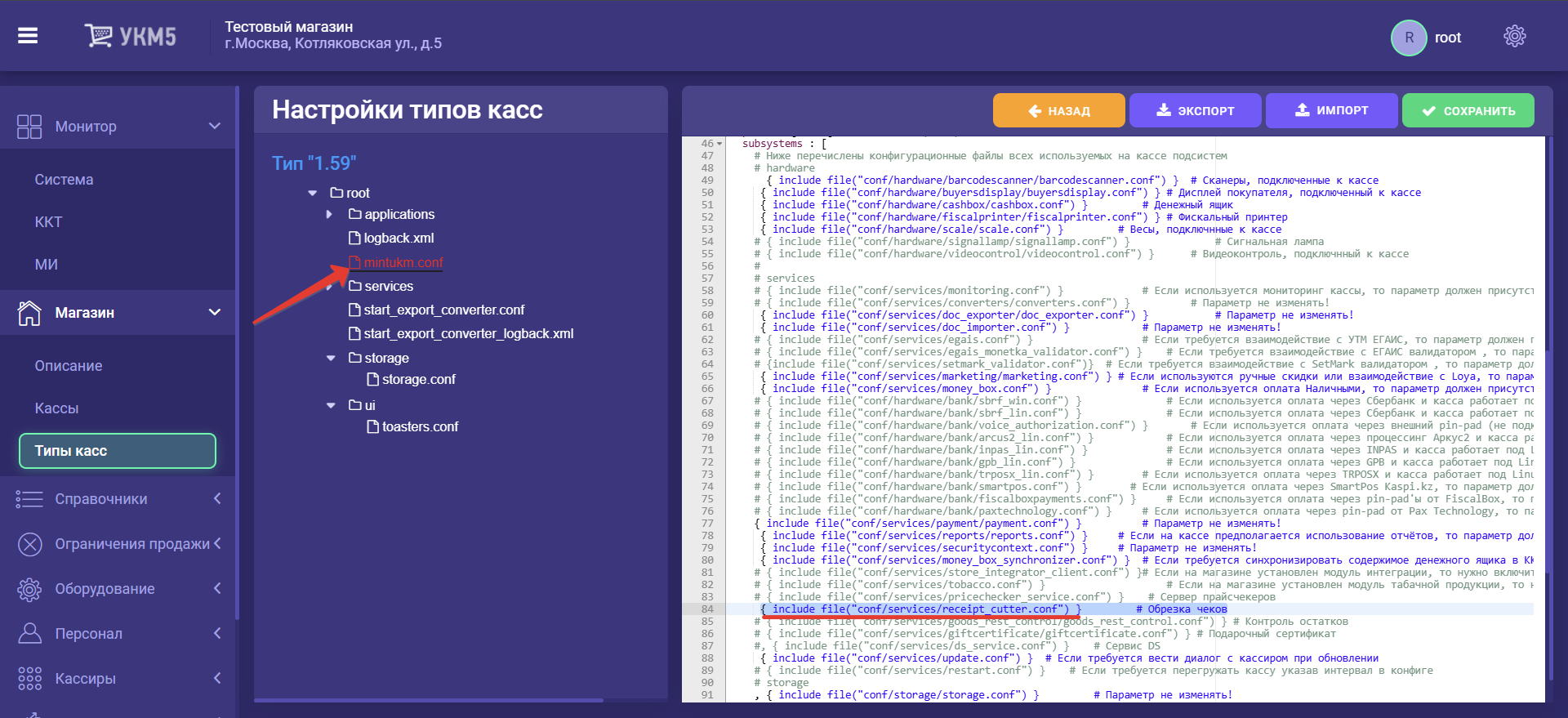The width and height of the screenshot is (1568, 718).
Task: Click the ЭКСПОРТ button
Action: (x=1195, y=110)
